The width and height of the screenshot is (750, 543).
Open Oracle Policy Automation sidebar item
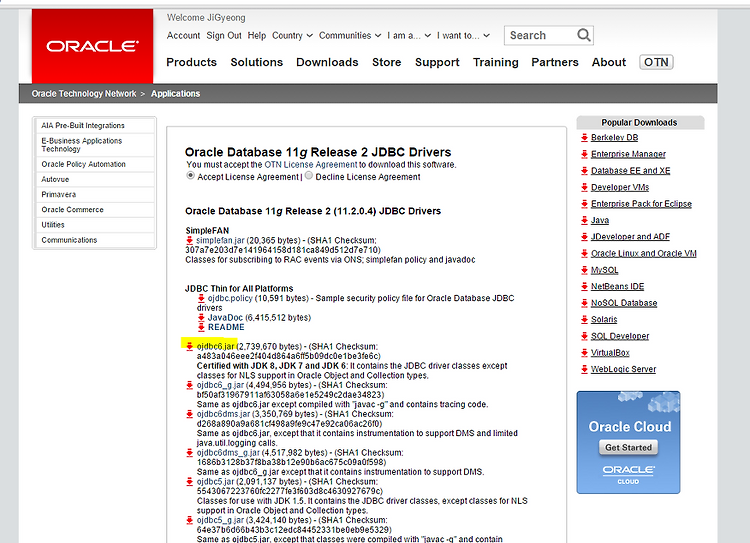95,164
